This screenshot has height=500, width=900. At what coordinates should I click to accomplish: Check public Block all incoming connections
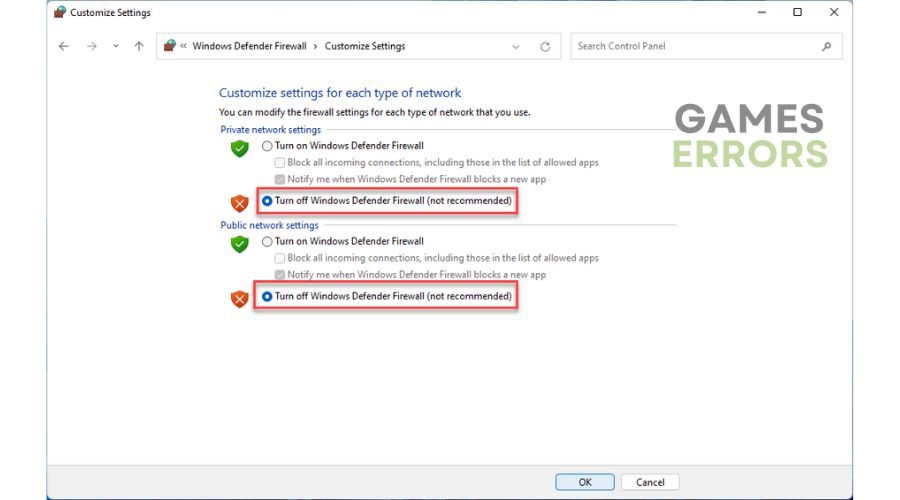tap(437, 258)
